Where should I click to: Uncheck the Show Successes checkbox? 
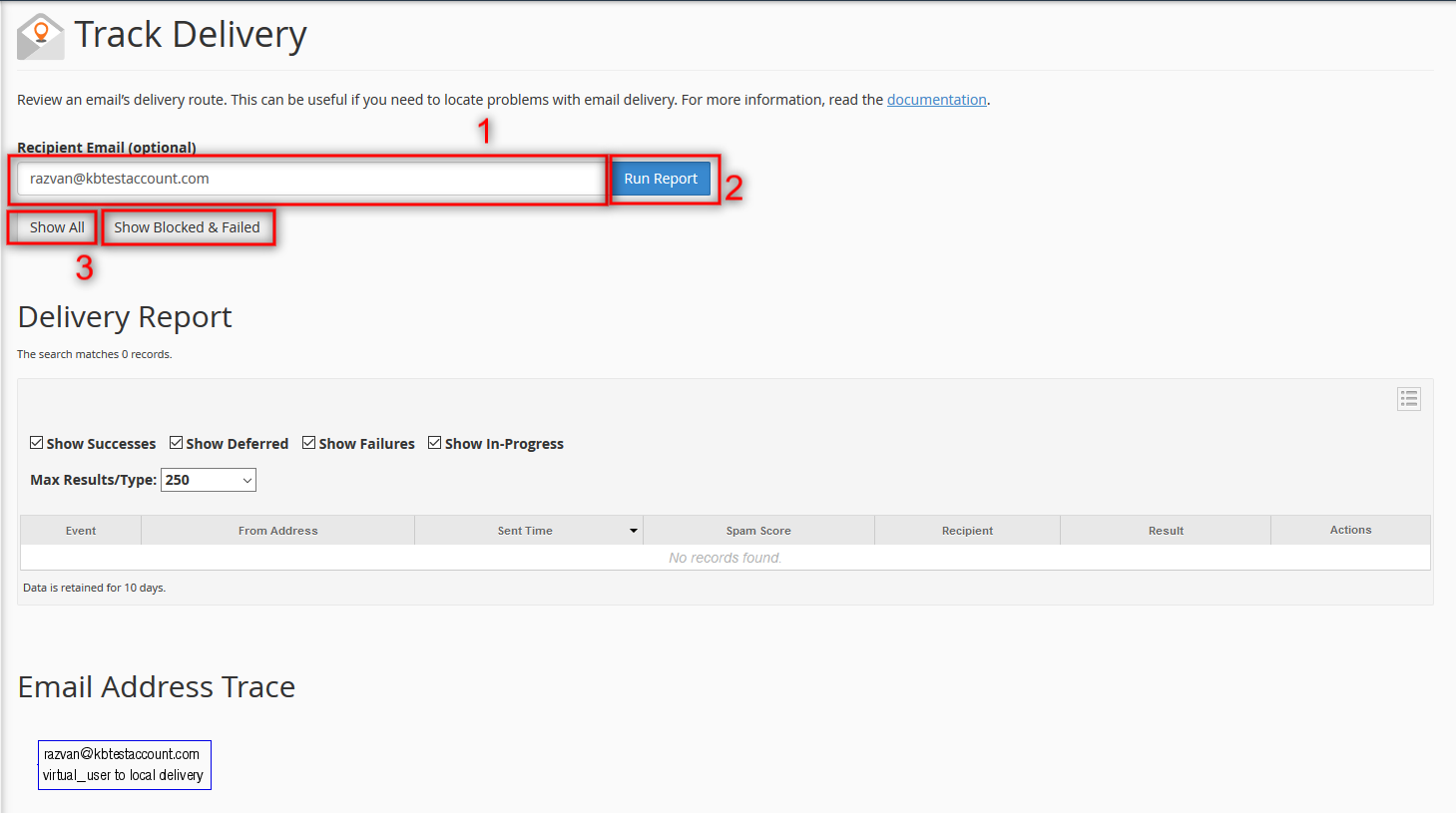coord(37,443)
